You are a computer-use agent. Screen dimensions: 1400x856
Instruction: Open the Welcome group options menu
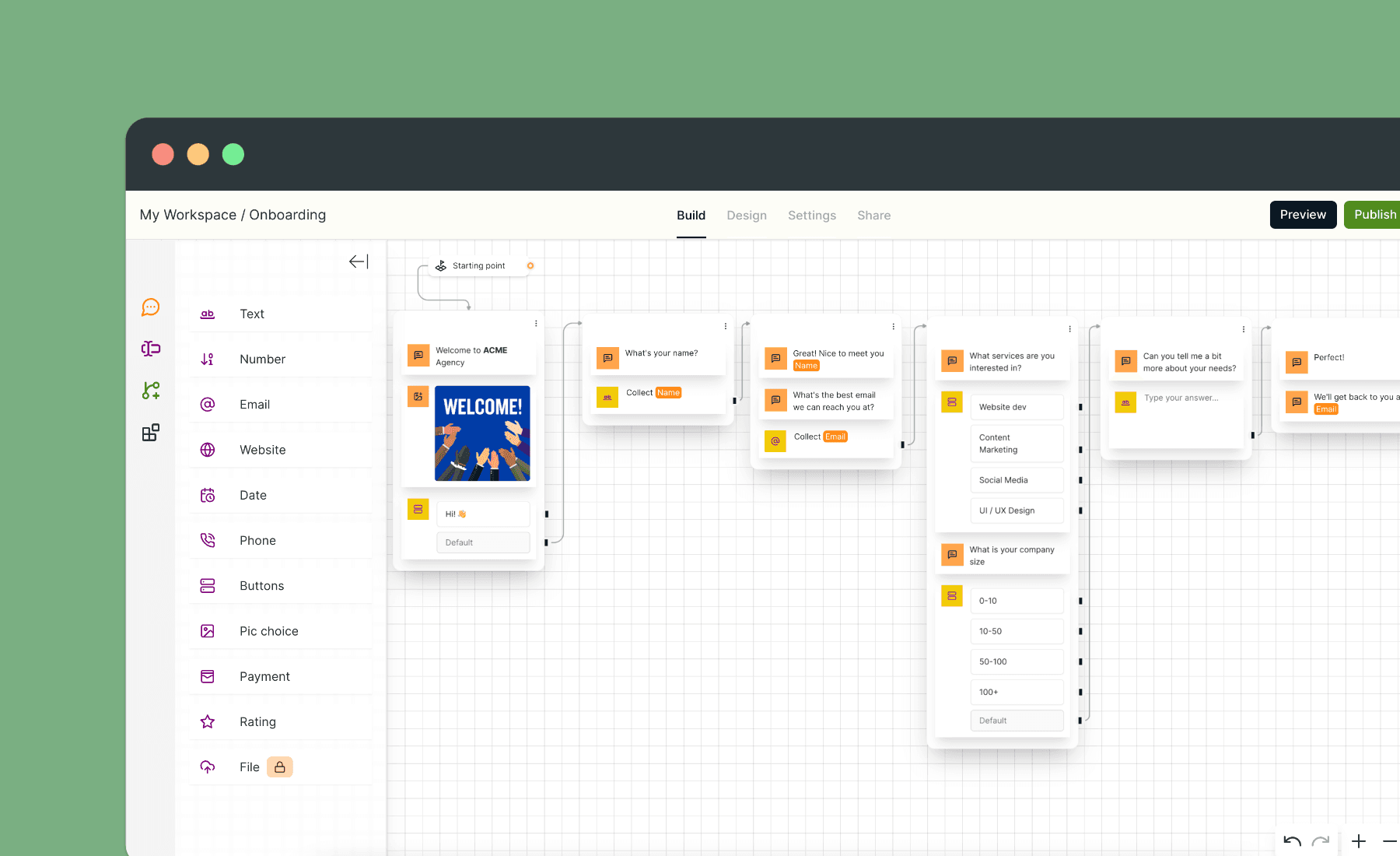[536, 324]
